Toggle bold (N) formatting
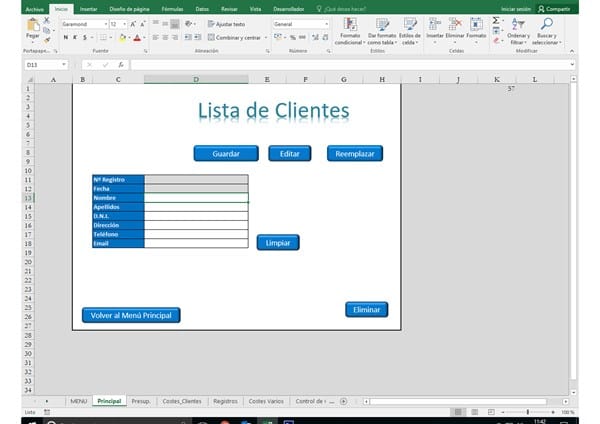600x424 pixels. point(65,37)
